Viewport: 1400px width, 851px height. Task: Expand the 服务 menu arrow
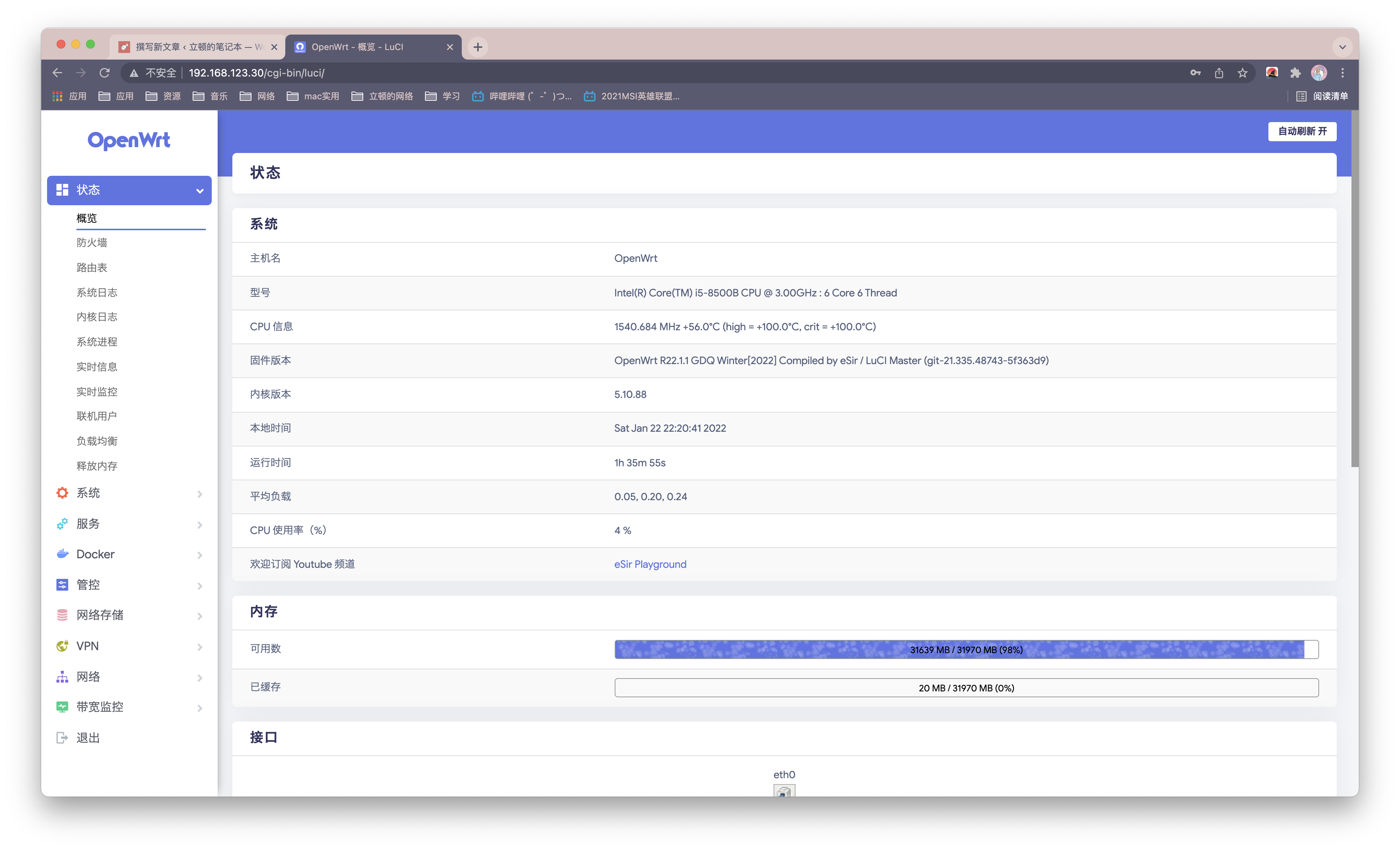tap(199, 525)
